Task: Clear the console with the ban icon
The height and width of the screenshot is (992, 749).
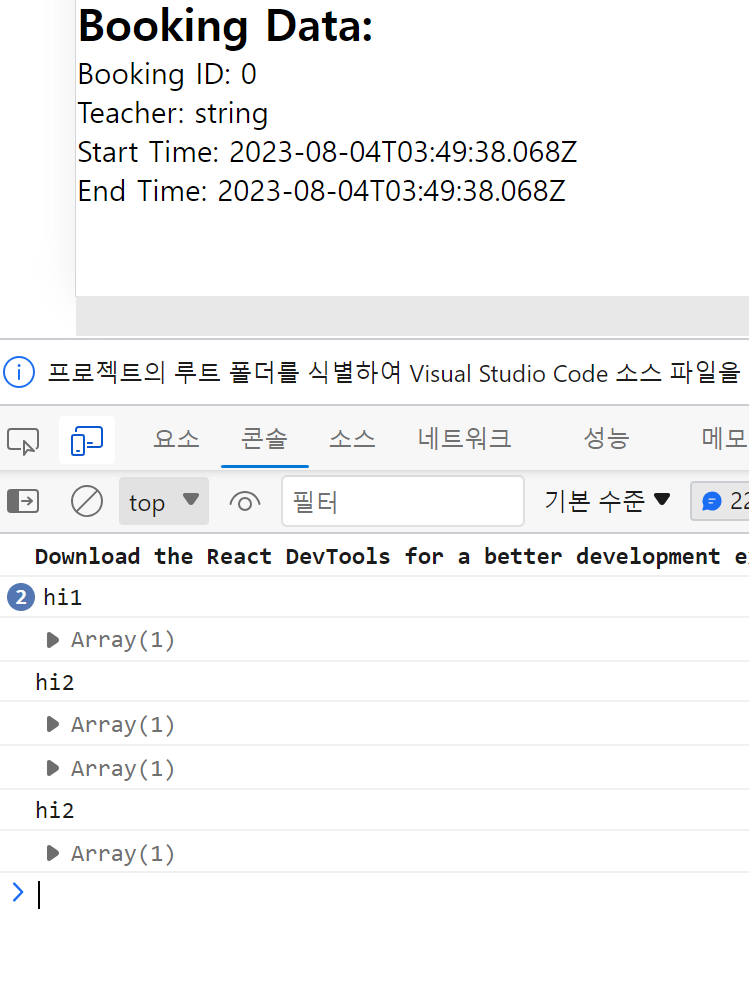Action: (x=87, y=502)
